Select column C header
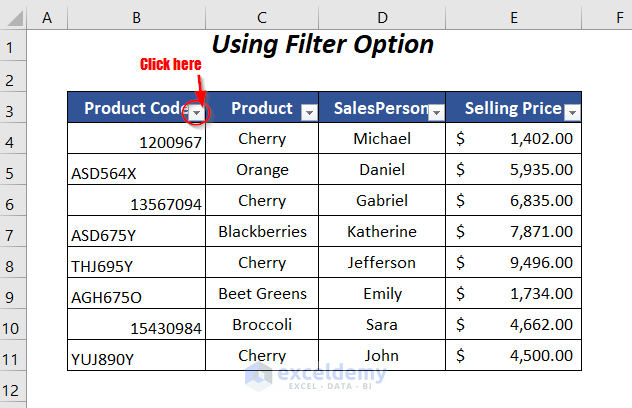 pos(262,16)
